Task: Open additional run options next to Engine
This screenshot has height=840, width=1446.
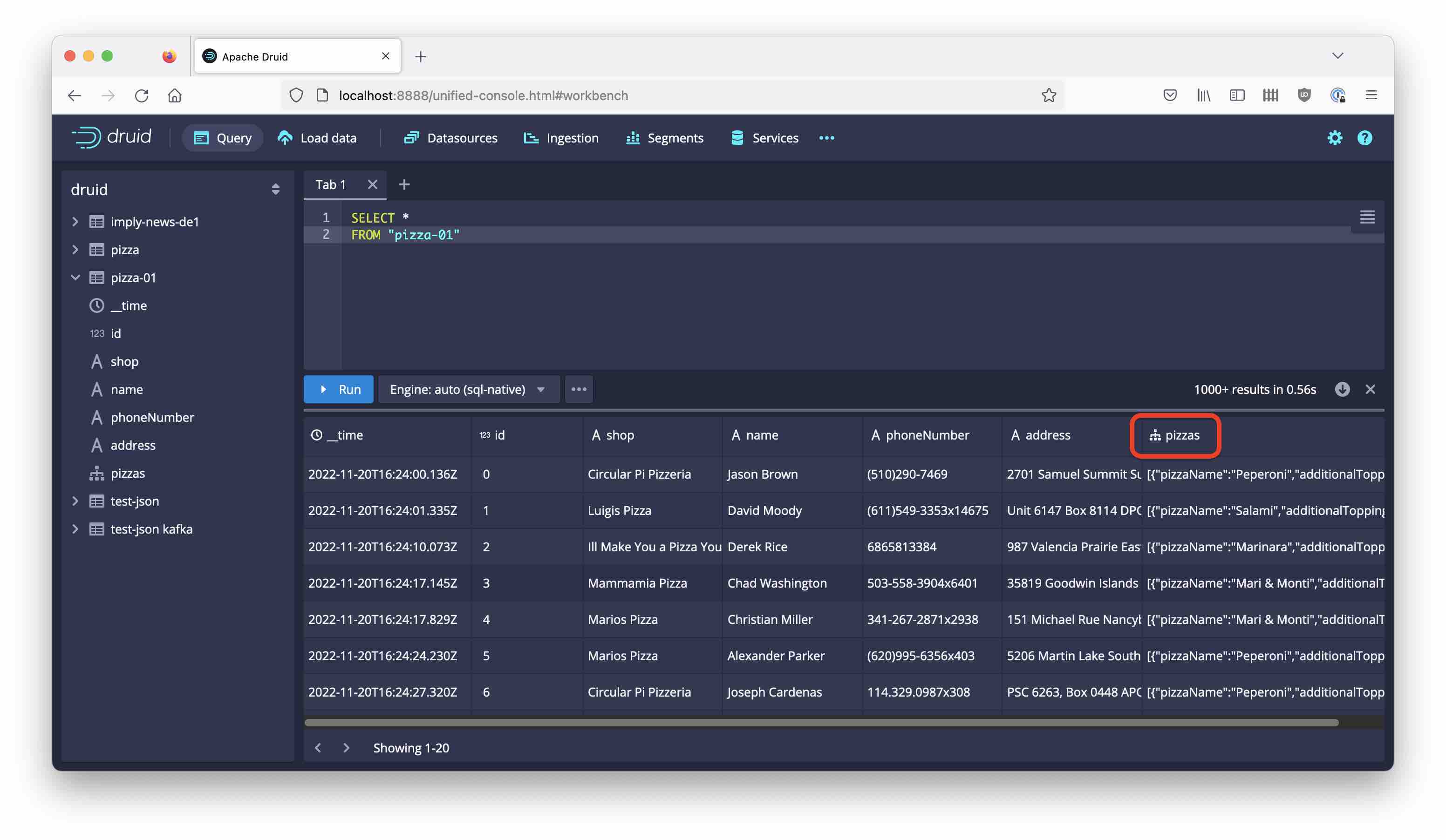Action: [x=579, y=389]
